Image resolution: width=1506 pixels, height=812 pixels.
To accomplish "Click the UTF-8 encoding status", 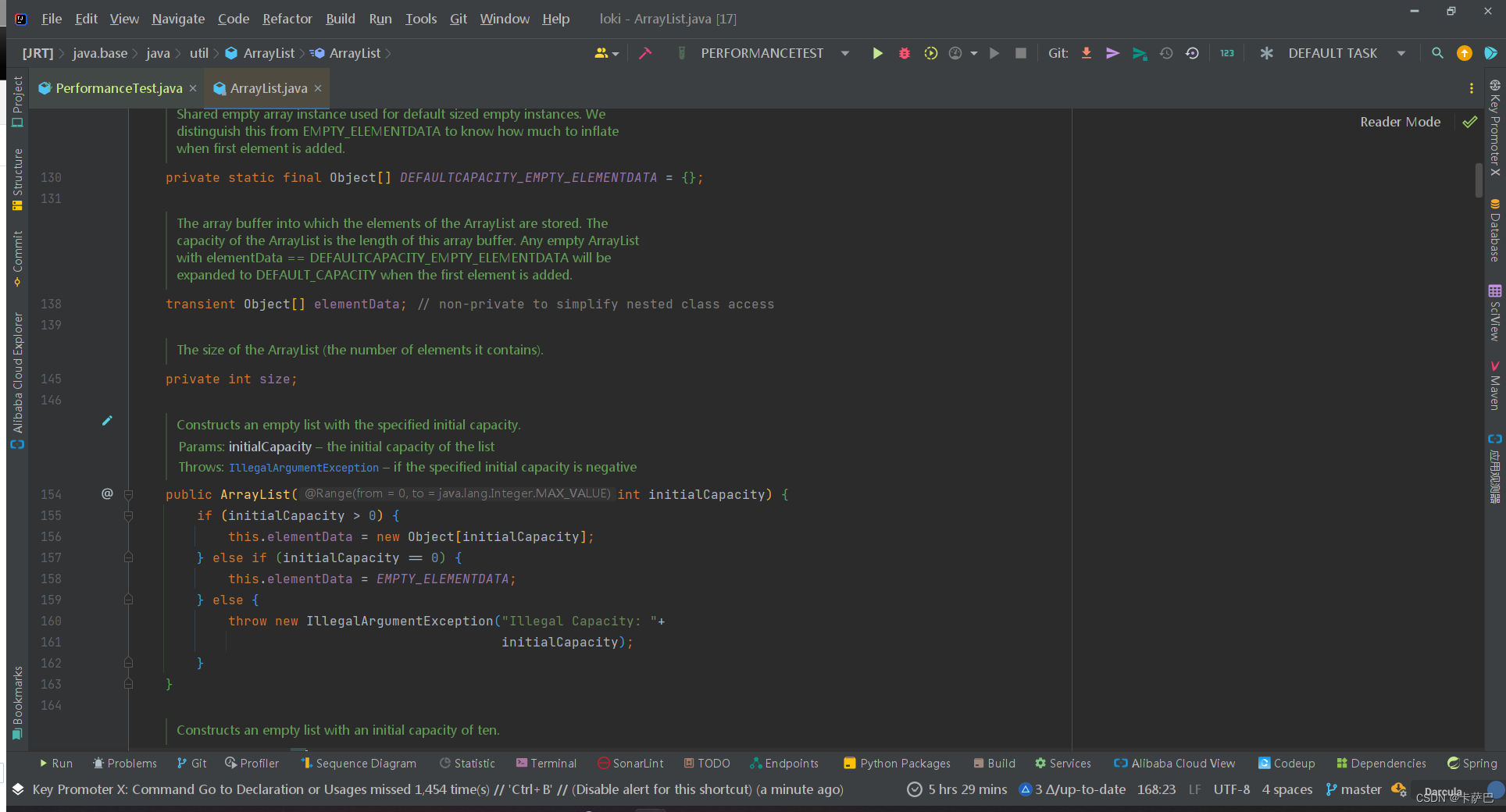I will pos(1231,789).
